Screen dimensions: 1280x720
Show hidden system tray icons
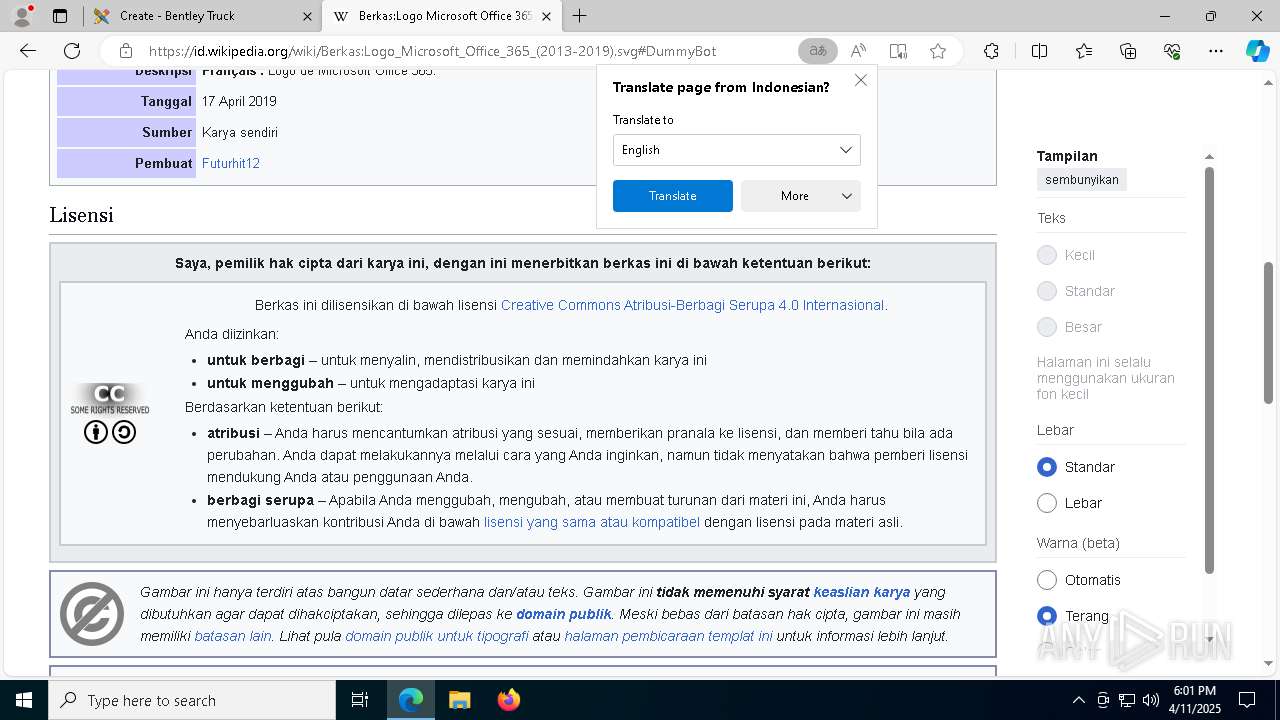click(1078, 700)
